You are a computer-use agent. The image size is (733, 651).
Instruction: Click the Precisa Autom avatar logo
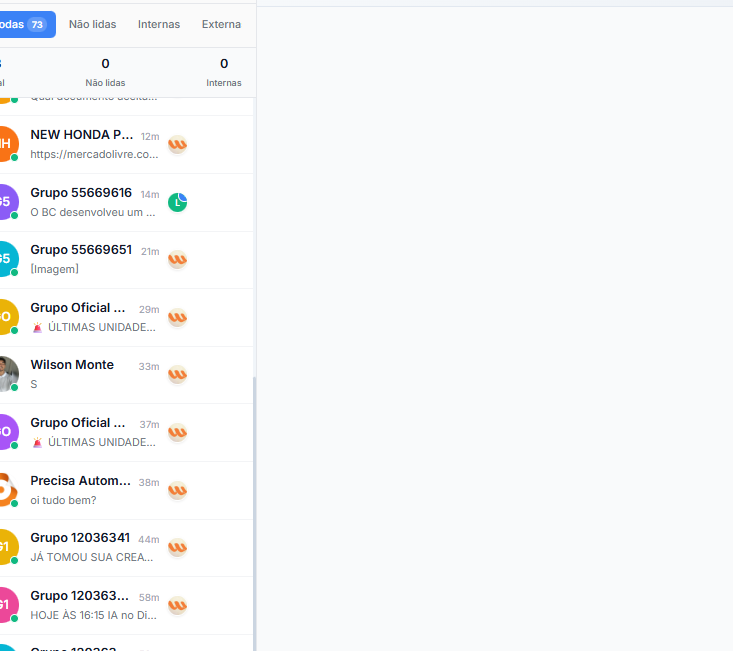(x=6, y=489)
